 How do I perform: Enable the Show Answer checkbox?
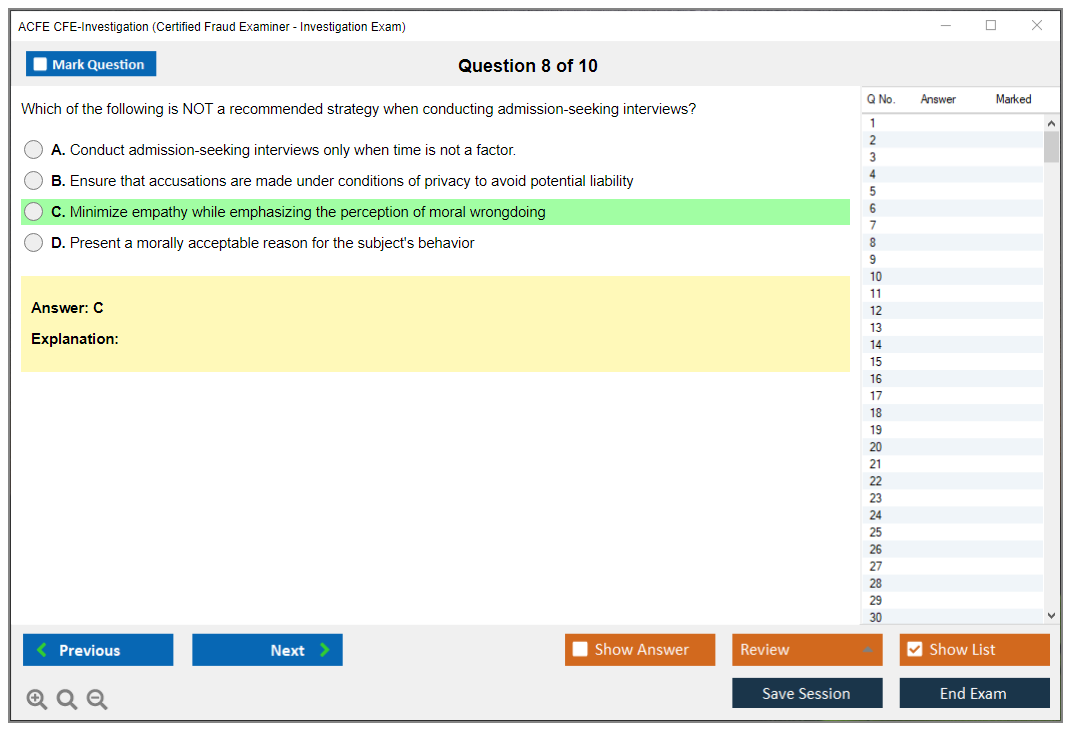tap(580, 650)
